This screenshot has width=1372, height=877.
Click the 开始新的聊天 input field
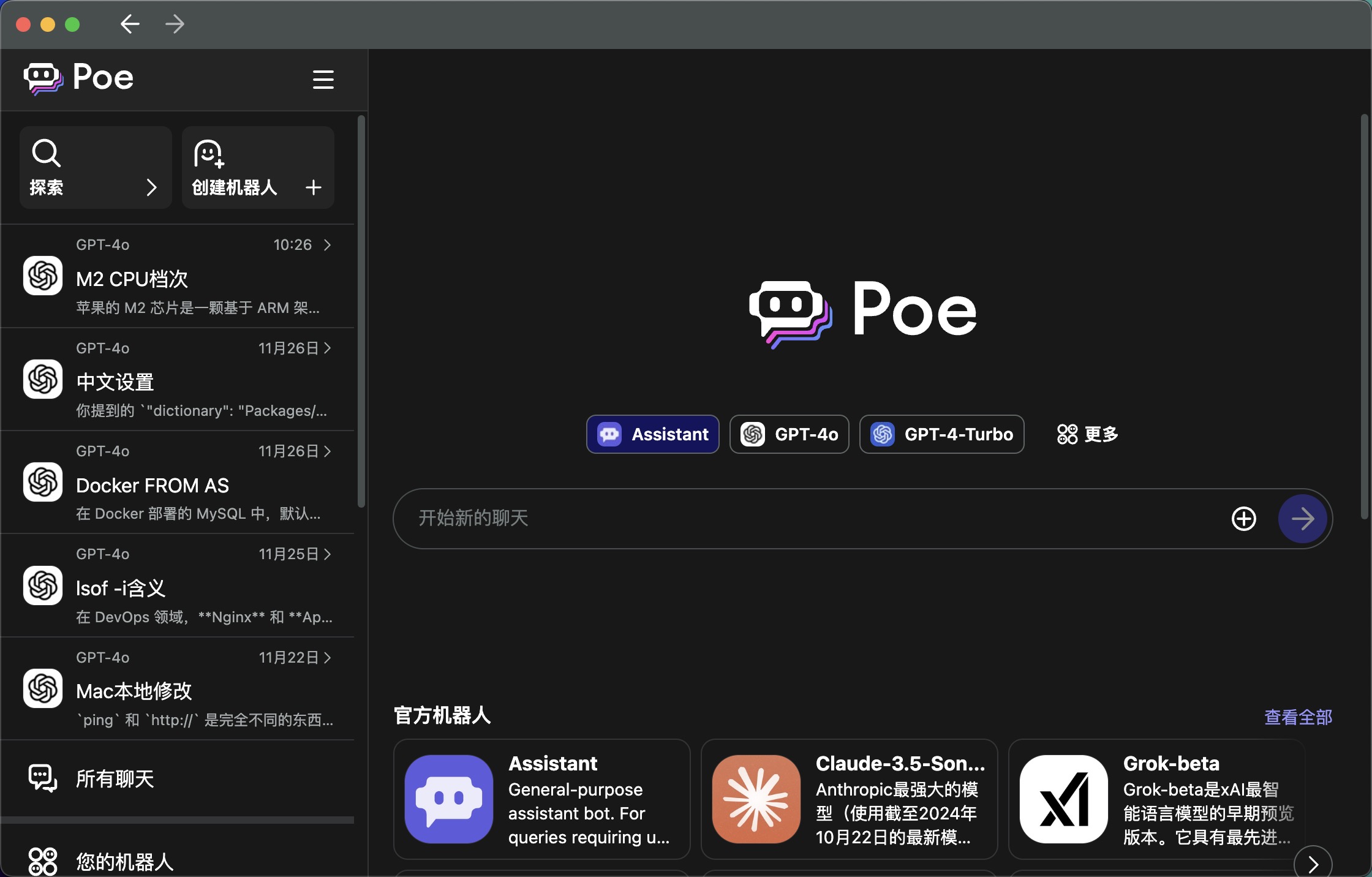pyautogui.click(x=796, y=519)
